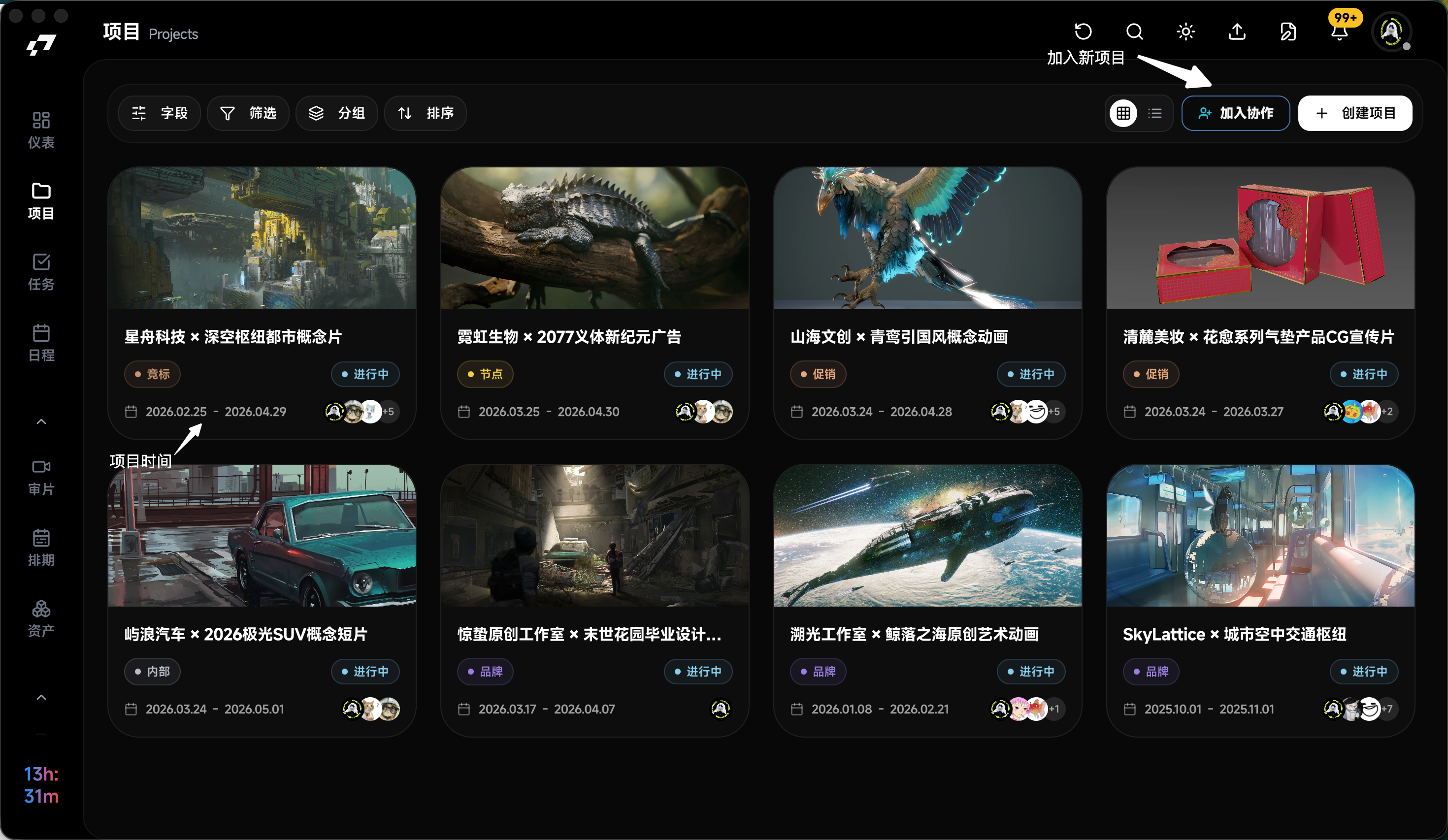
Task: Click the +5 members badge on 星舟科技 card
Action: pos(389,411)
